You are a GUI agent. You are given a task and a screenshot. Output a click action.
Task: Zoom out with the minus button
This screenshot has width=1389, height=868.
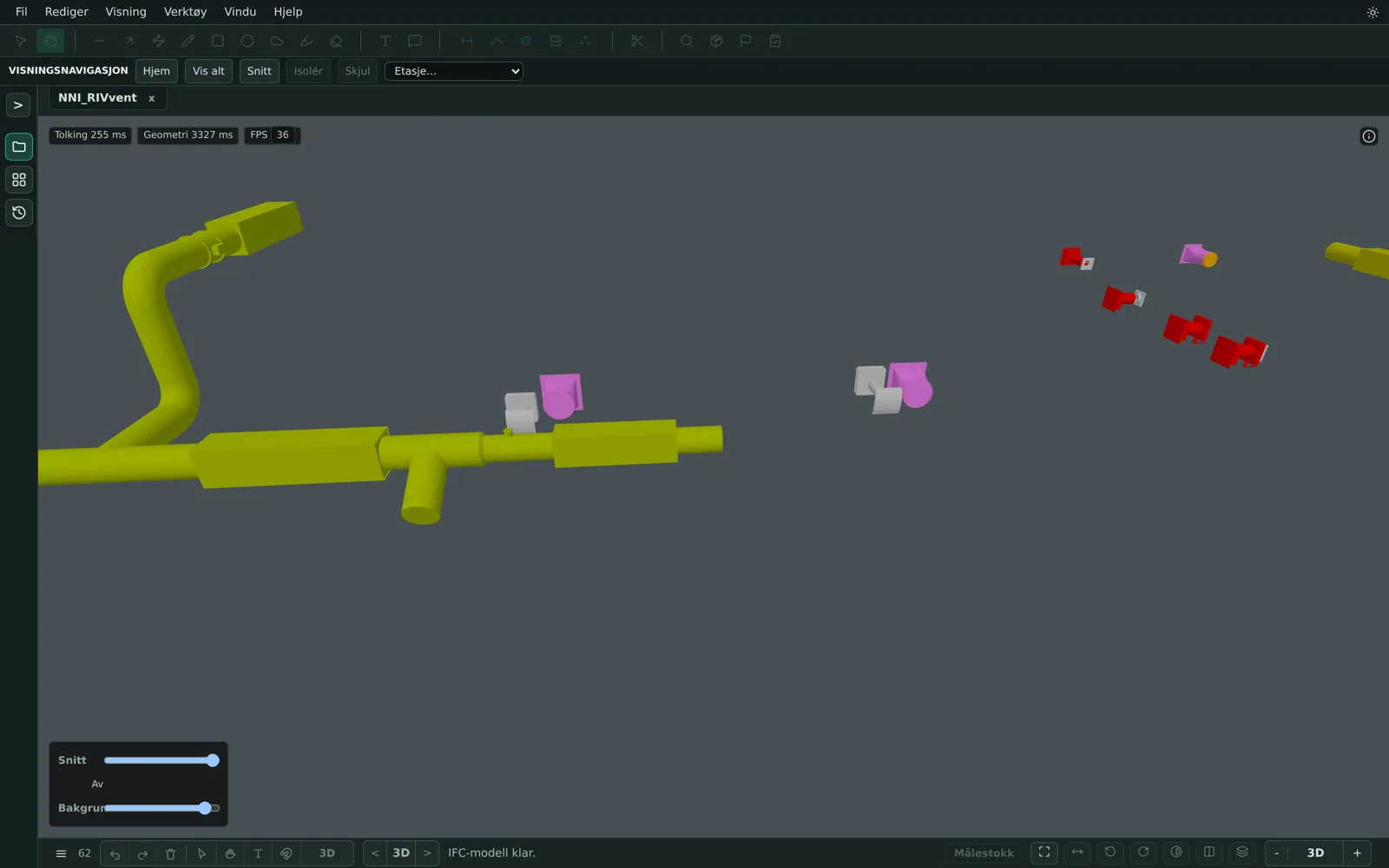[x=1276, y=853]
